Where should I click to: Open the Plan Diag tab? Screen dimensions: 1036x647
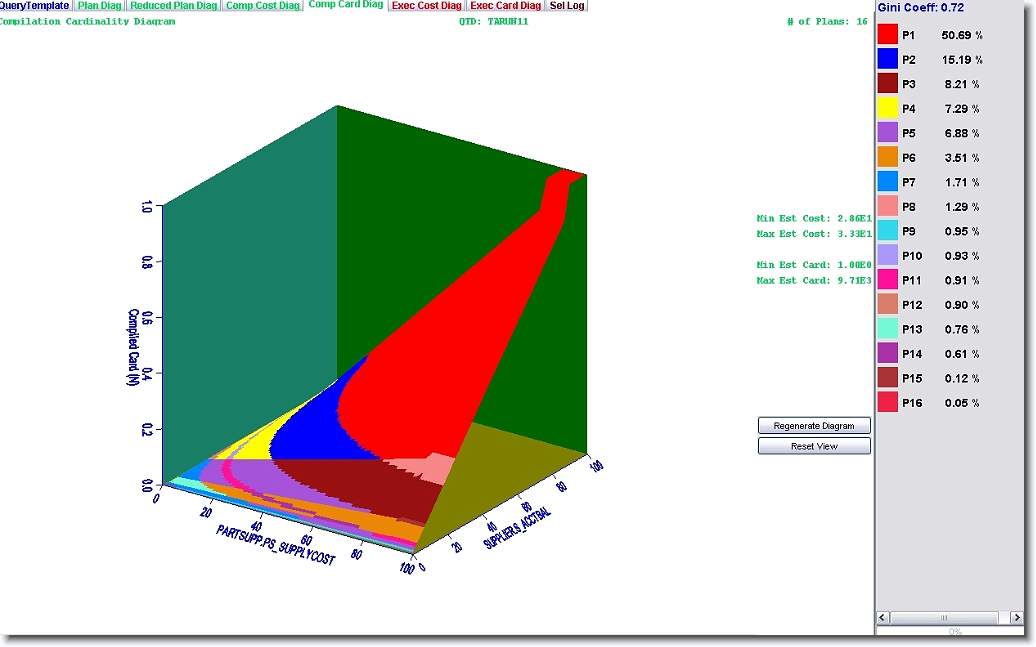click(x=99, y=6)
